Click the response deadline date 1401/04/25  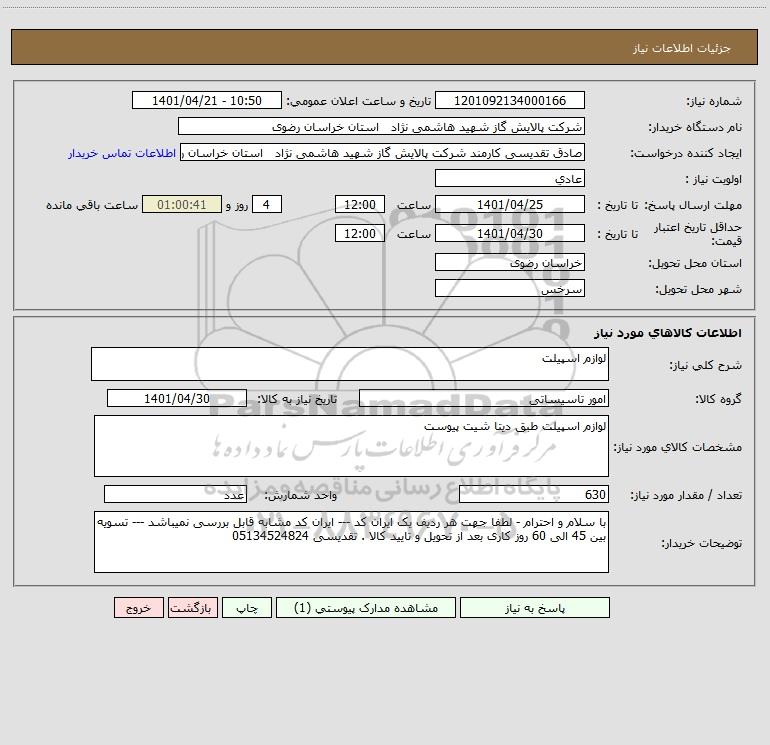point(510,204)
